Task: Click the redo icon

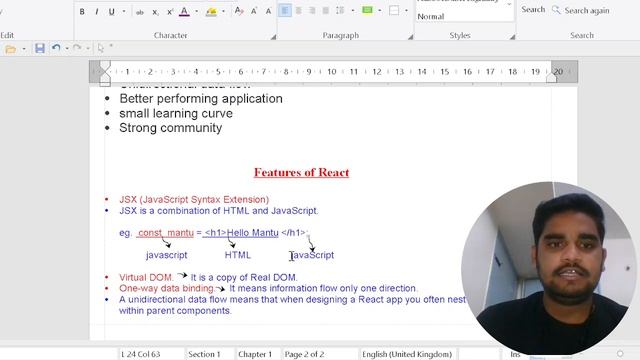Action: pos(77,48)
